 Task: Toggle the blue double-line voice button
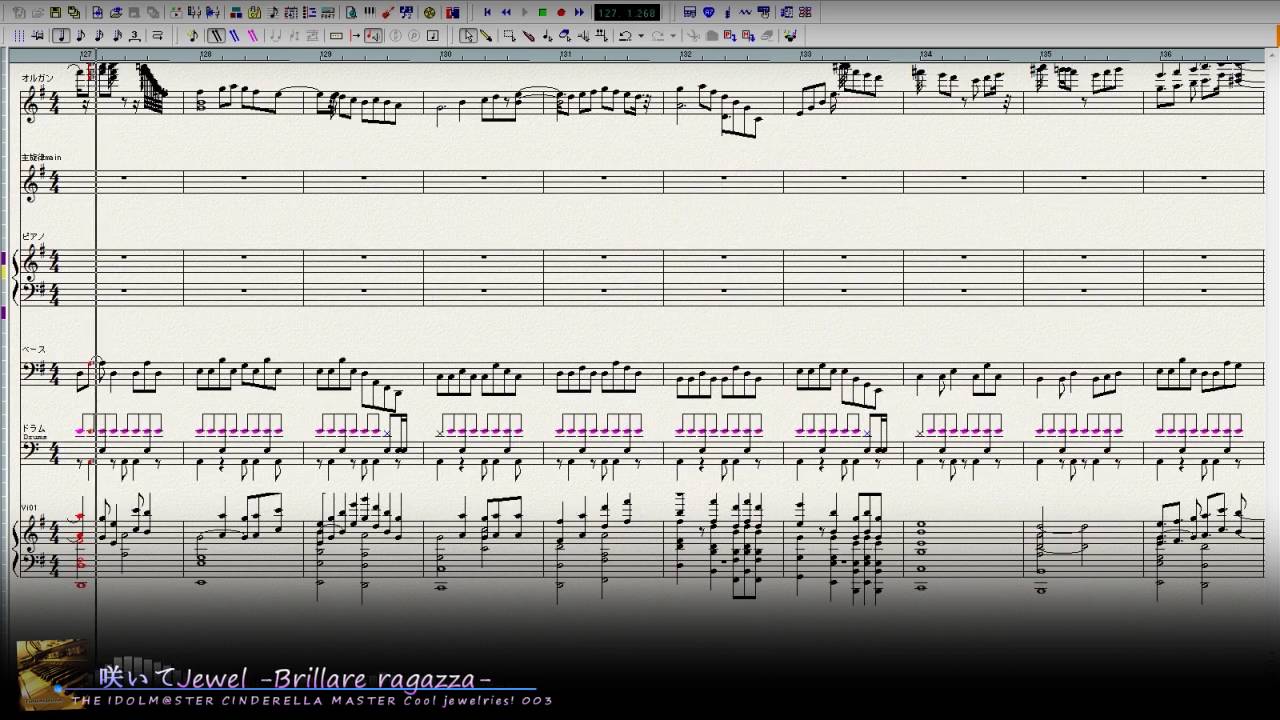pos(233,36)
